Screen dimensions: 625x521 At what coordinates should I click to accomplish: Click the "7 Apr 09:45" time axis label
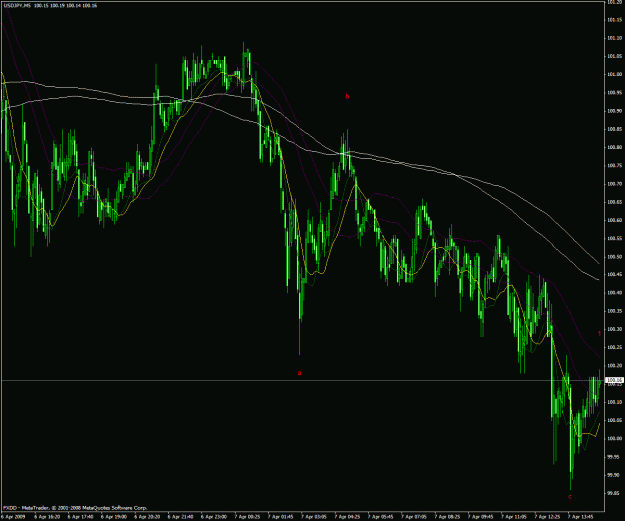click(x=480, y=517)
